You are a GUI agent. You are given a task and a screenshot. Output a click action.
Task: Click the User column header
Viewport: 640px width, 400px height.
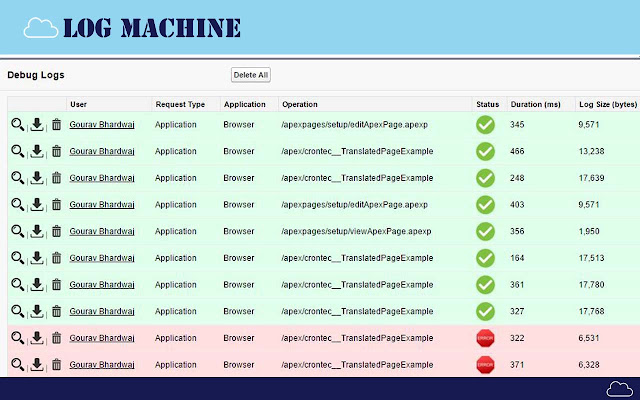pos(78,104)
